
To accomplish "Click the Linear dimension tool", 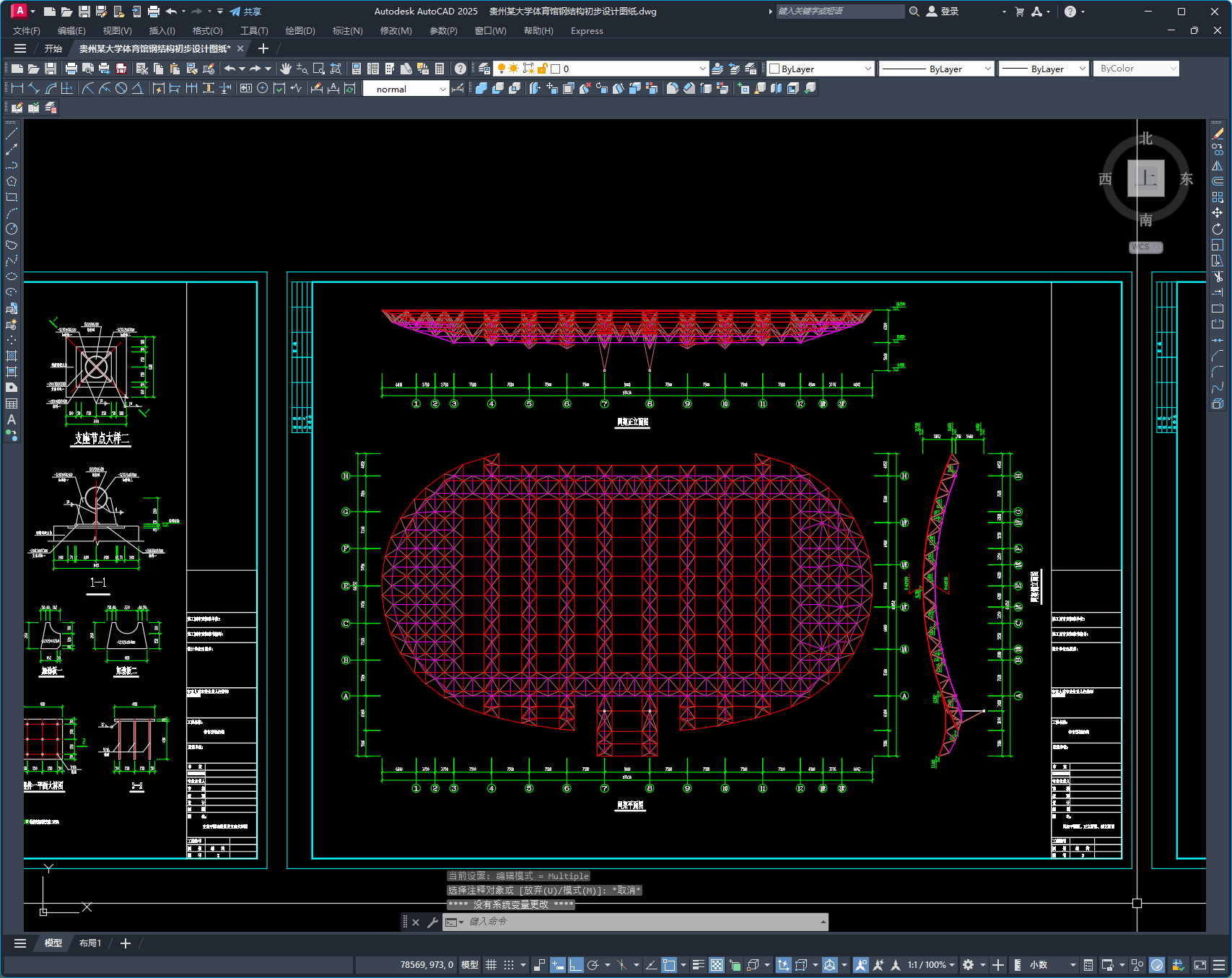I will (17, 88).
